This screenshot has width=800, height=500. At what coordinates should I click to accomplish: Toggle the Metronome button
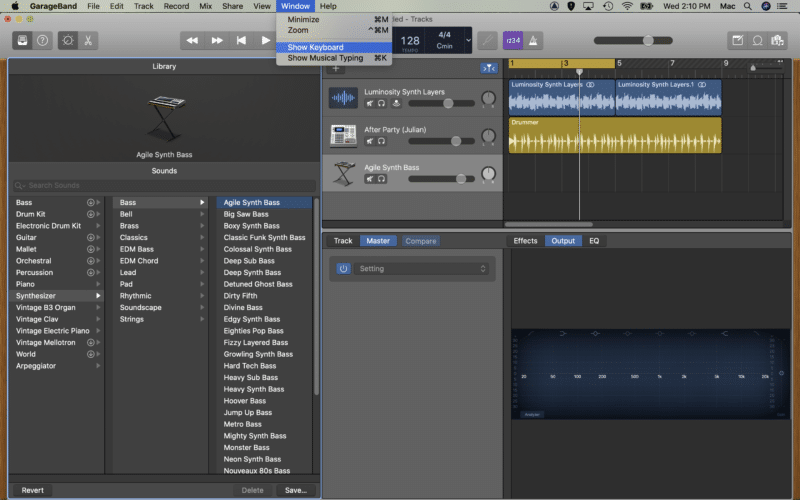[533, 40]
